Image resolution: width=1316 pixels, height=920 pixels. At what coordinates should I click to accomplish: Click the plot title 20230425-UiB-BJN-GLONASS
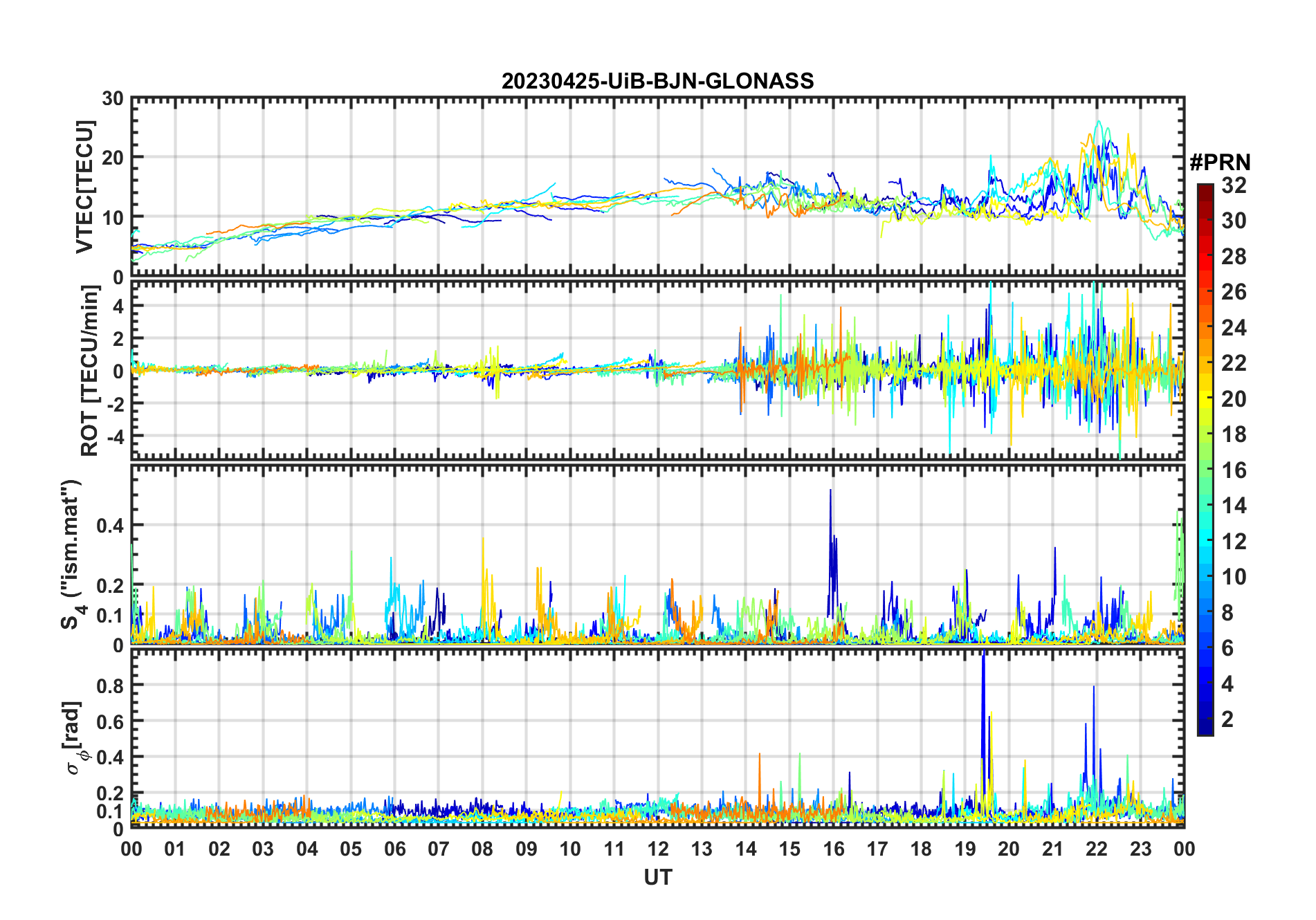click(657, 81)
